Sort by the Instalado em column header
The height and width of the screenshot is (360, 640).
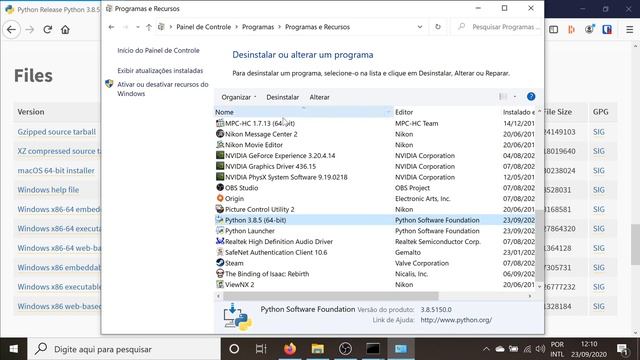[518, 112]
